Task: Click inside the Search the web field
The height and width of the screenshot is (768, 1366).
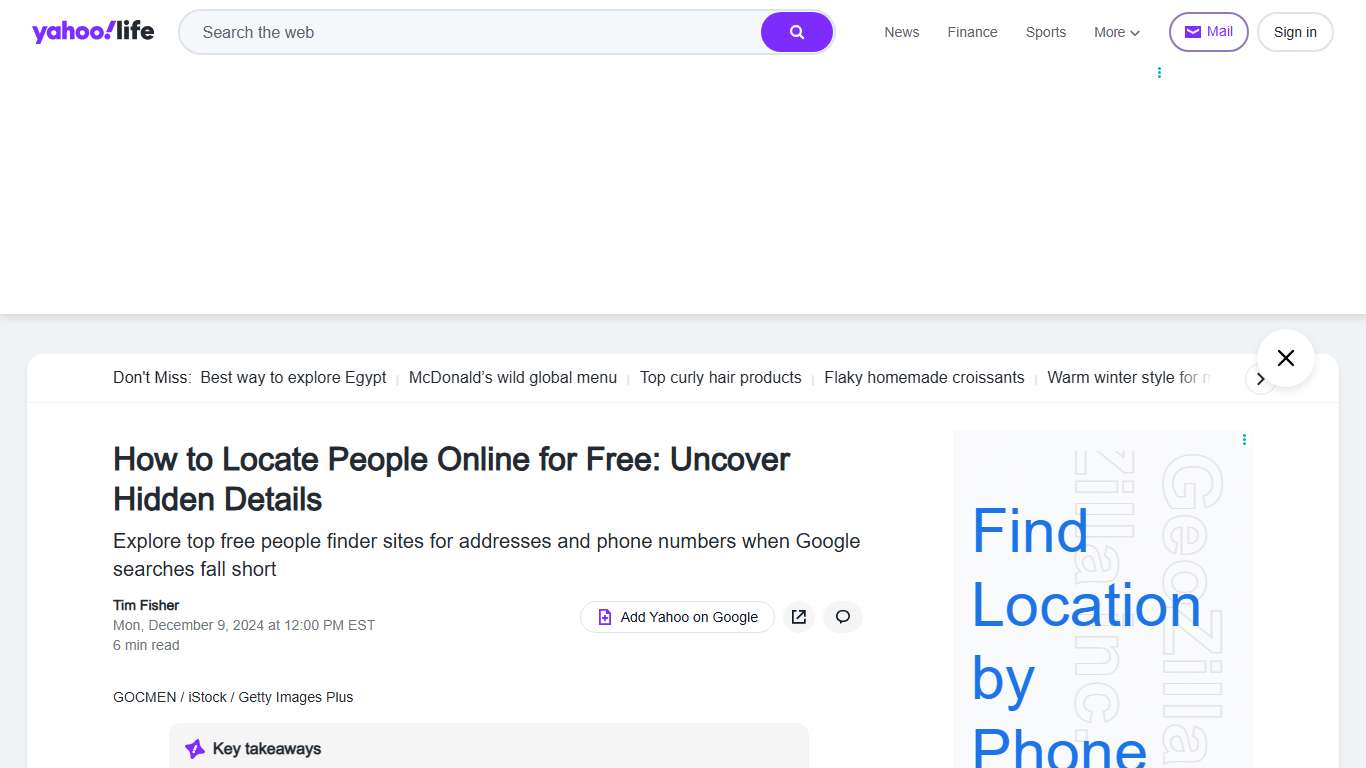Action: click(450, 31)
